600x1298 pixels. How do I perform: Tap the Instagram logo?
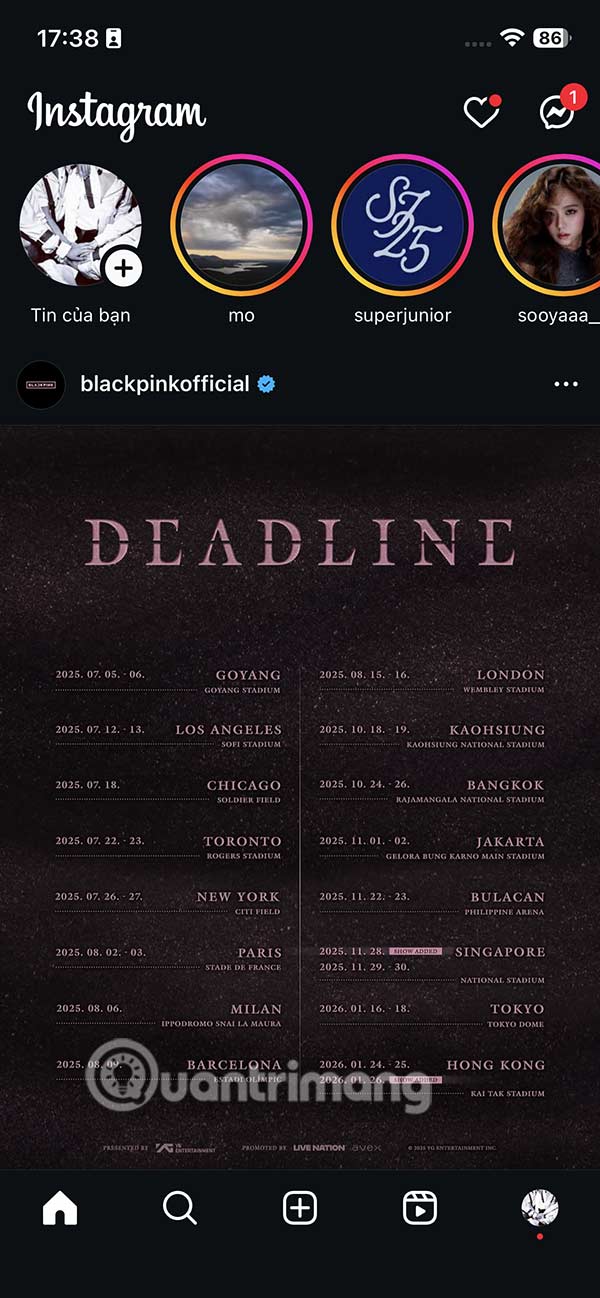116,113
